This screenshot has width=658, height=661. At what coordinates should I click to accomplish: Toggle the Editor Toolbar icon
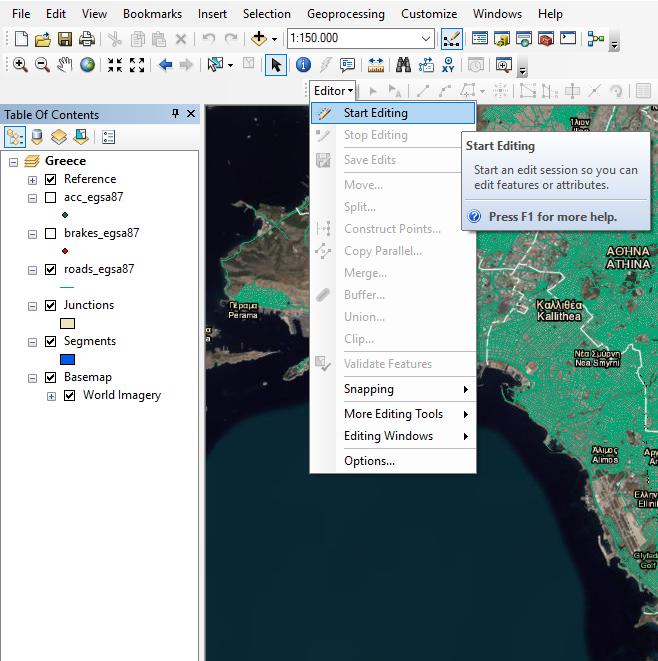[451, 39]
